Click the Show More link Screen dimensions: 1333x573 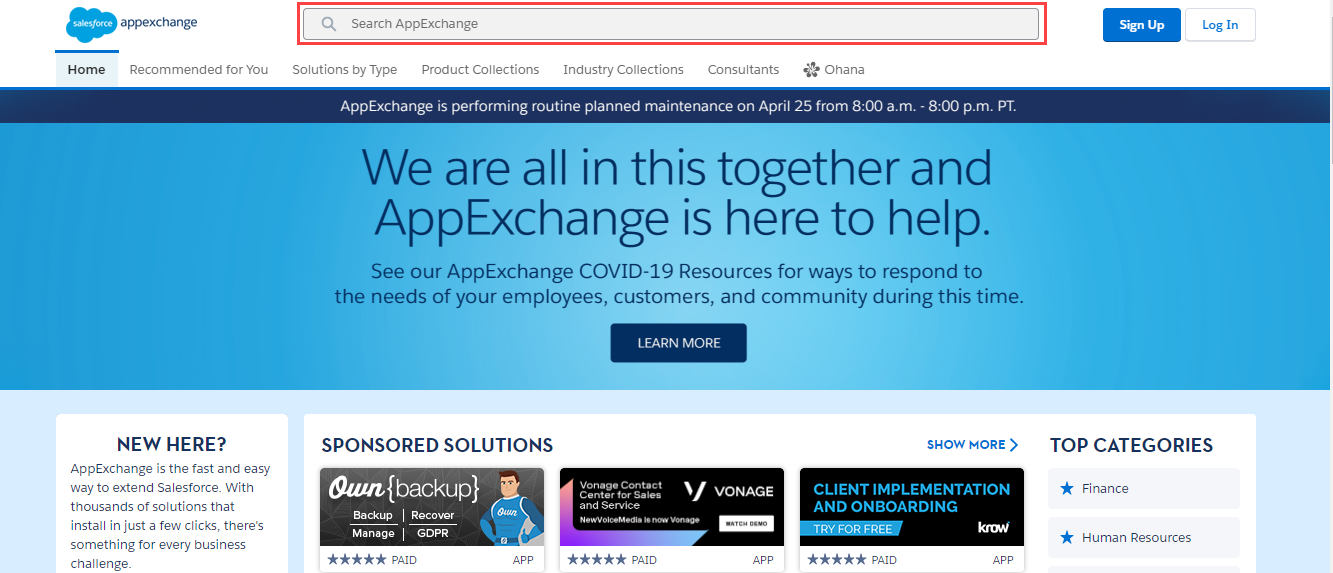(973, 445)
